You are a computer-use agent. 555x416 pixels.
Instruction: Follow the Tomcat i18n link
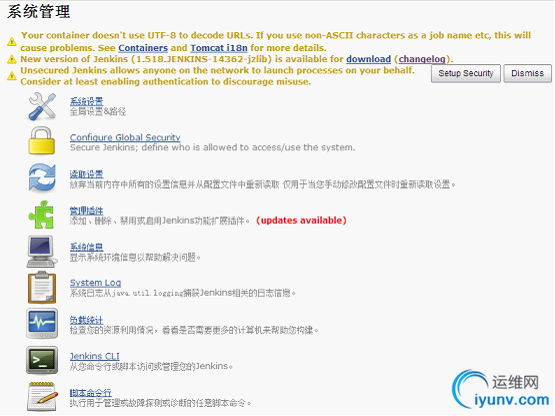(219, 48)
